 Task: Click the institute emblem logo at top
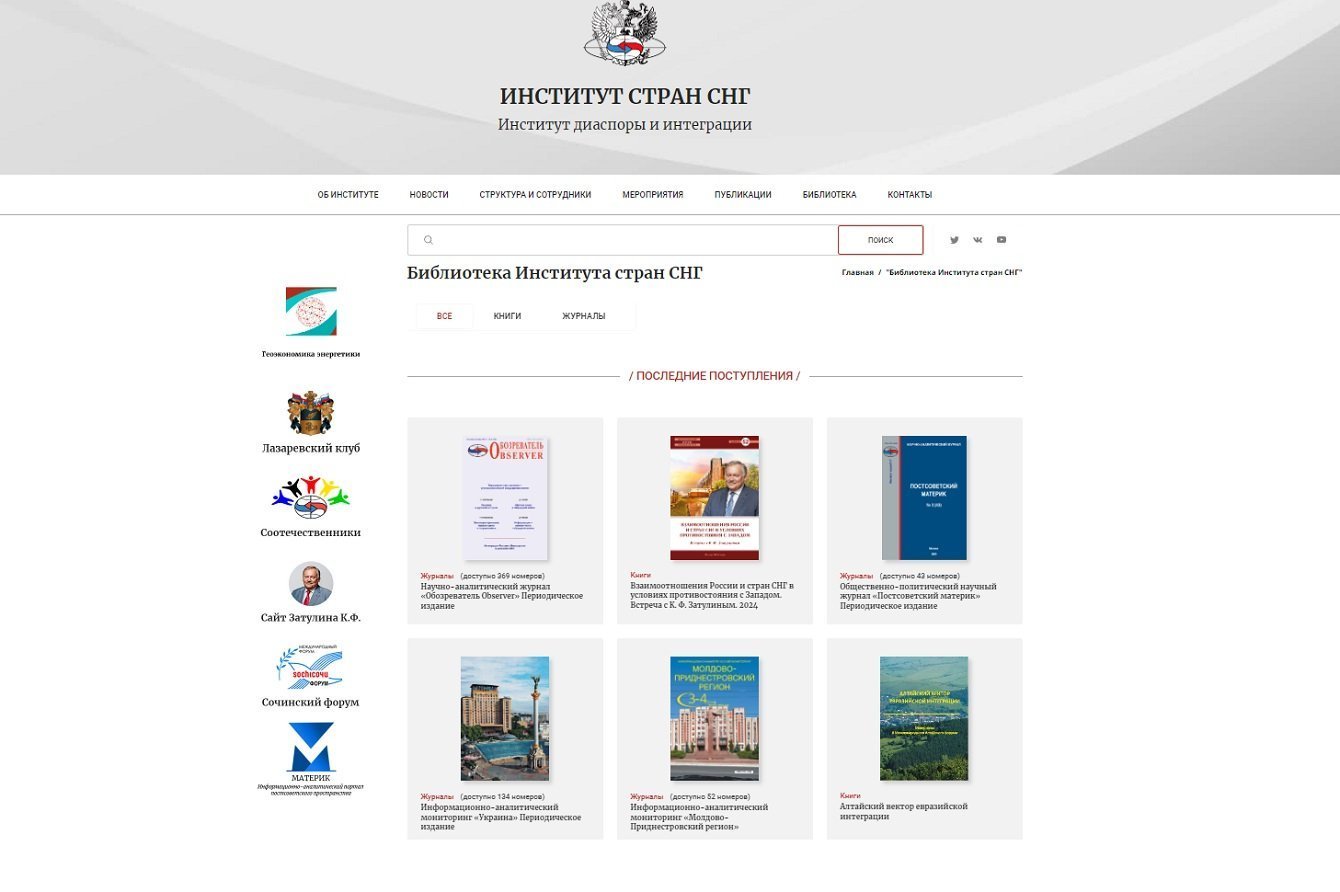click(625, 33)
